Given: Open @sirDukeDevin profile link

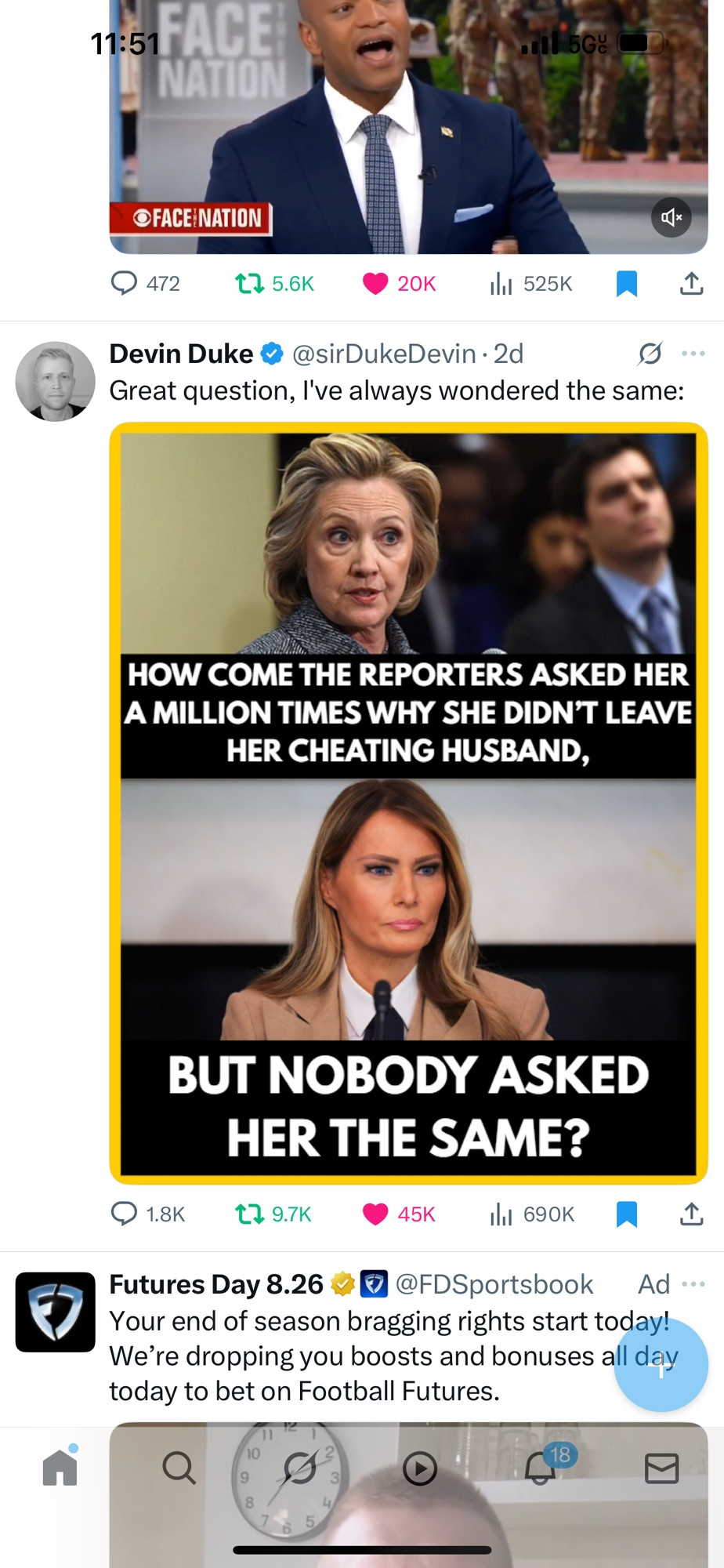Looking at the screenshot, I should [x=384, y=354].
